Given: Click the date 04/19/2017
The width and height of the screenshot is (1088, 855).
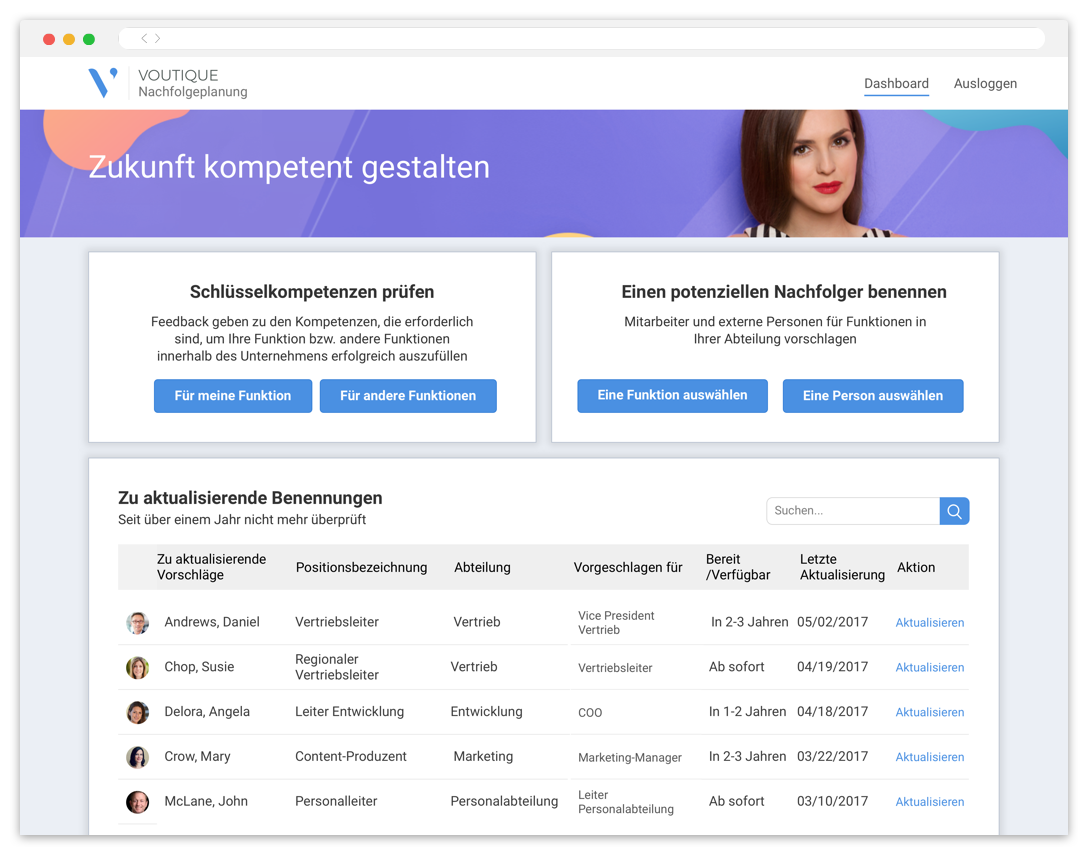Looking at the screenshot, I should click(x=832, y=668).
